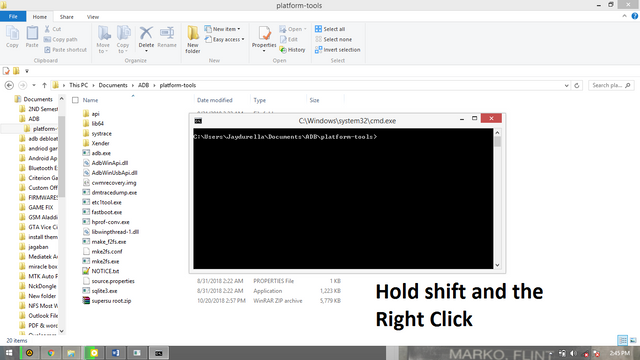Click the Search platform-tools field

point(611,85)
